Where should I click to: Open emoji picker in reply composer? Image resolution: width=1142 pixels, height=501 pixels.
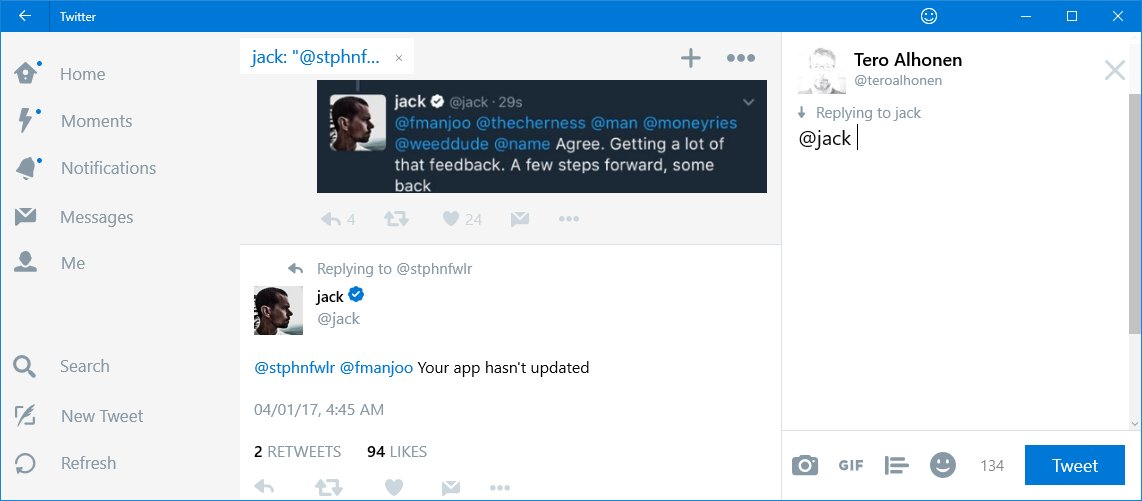[x=942, y=465]
